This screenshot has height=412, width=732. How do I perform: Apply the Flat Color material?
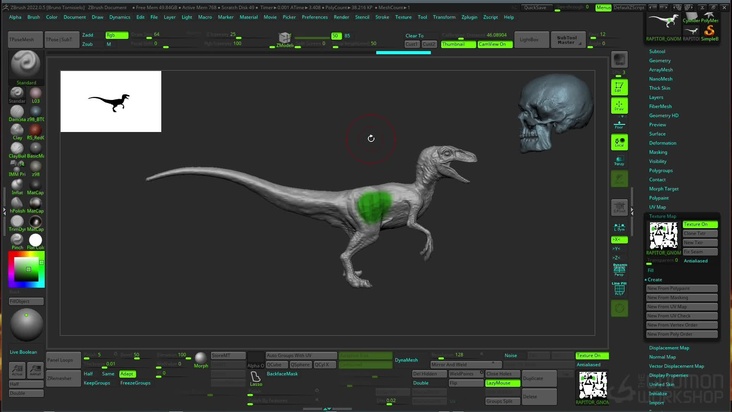[35, 240]
